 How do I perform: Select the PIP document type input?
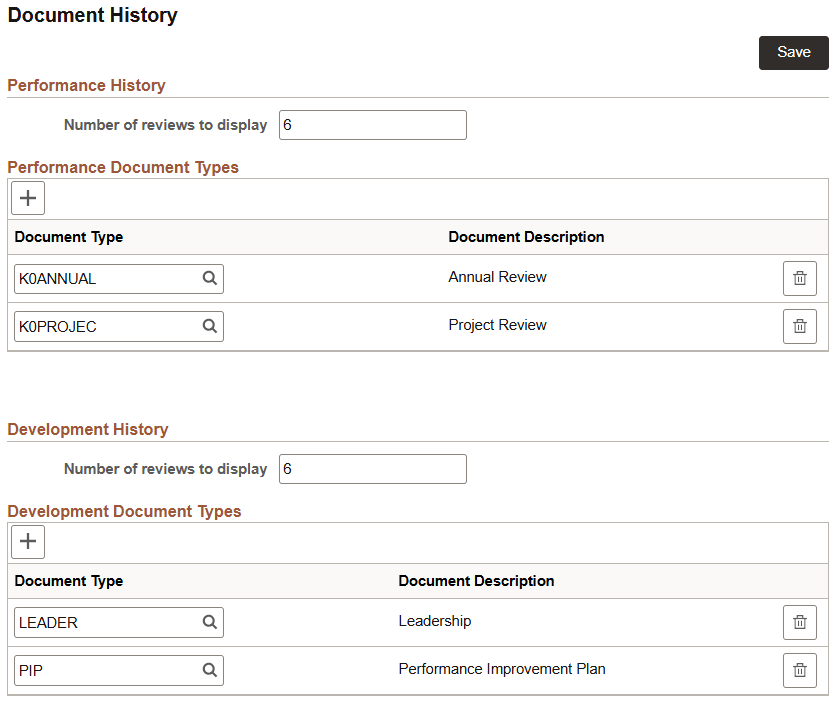point(100,670)
